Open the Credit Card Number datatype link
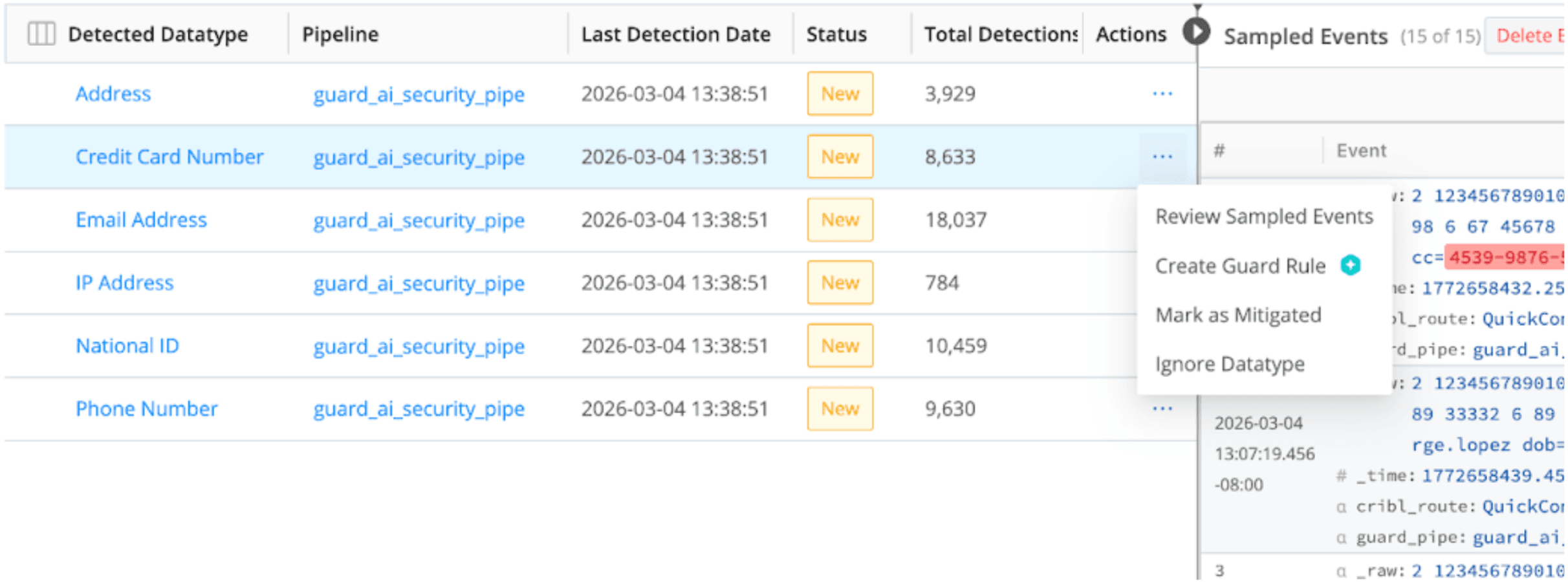Image resolution: width=1568 pixels, height=582 pixels. coord(169,156)
